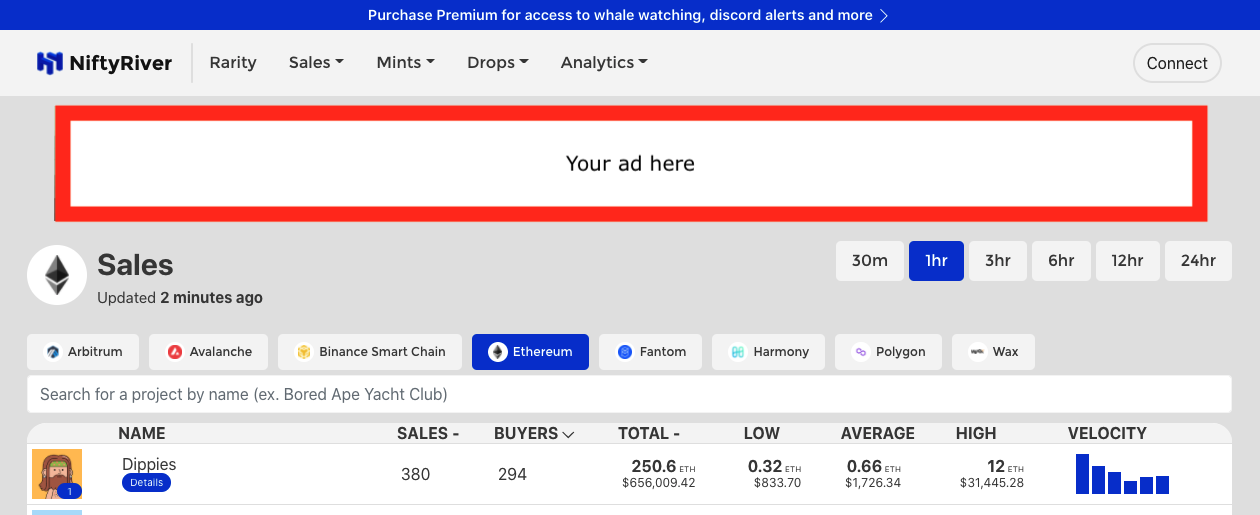
Task: Switch to the Harmony chain tab
Action: click(x=769, y=352)
